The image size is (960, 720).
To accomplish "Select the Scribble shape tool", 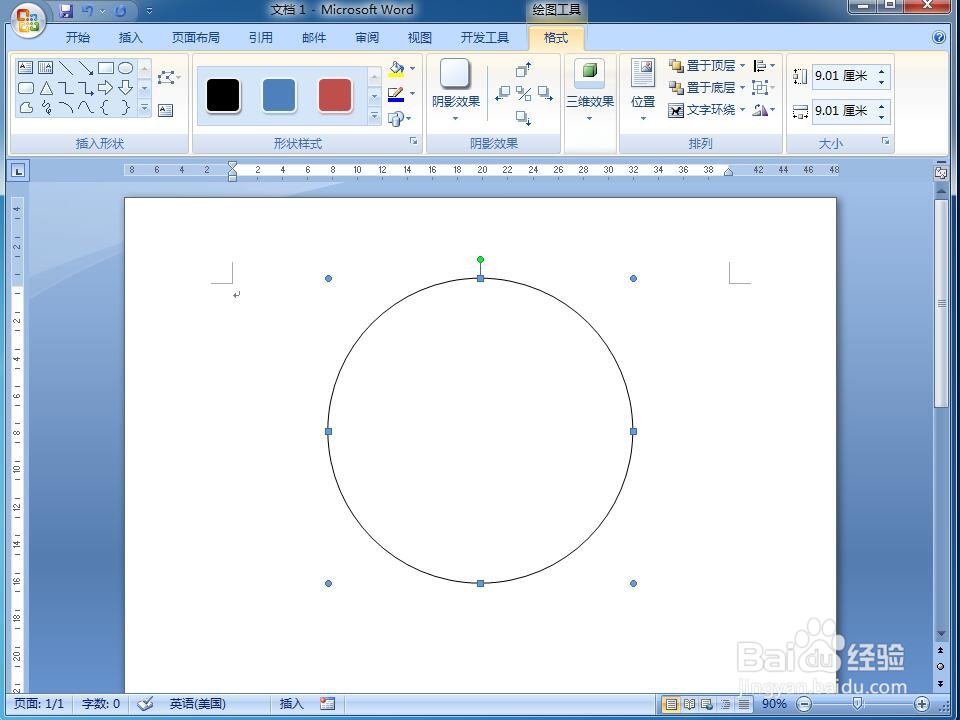I will 45,108.
